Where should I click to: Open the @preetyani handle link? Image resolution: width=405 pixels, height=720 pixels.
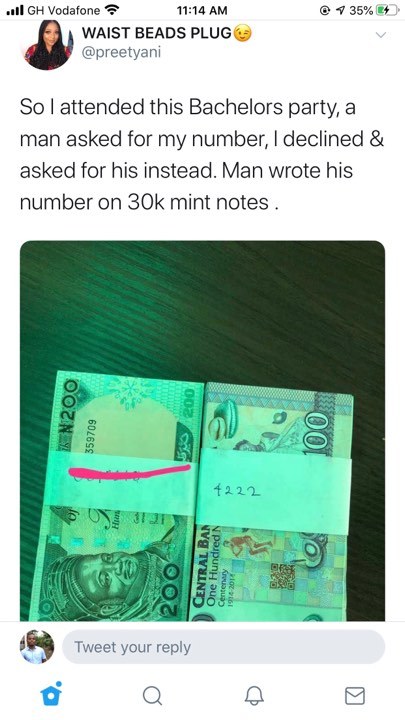click(x=121, y=52)
